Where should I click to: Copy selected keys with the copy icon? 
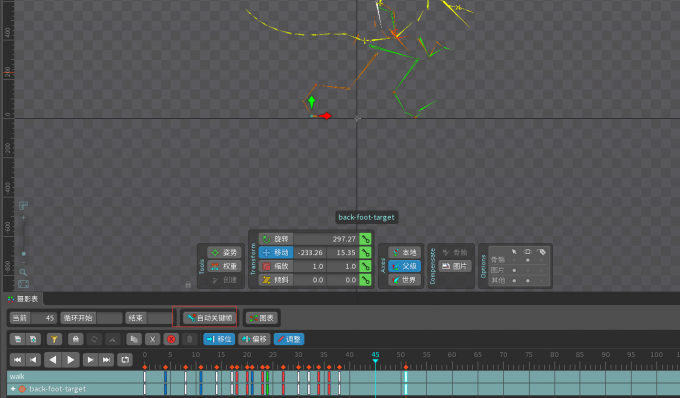[134, 339]
